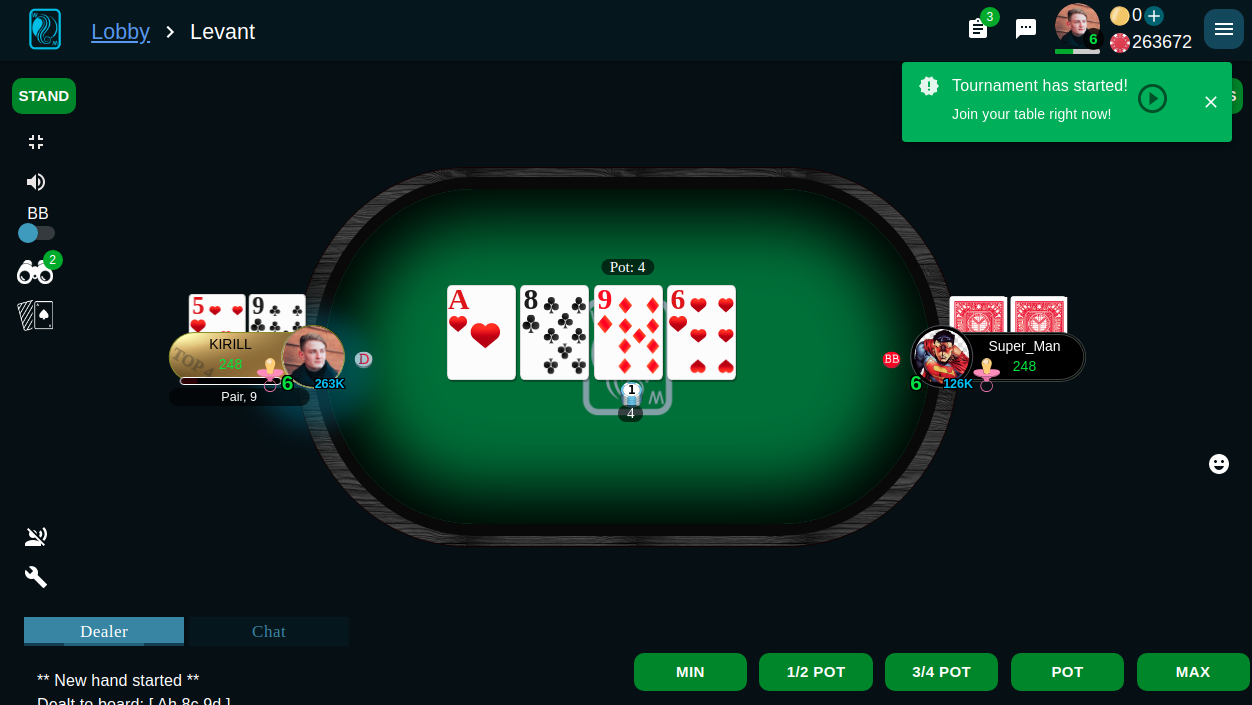Go back via the Lobby link
Screen dimensions: 1252x705
[x=120, y=31]
